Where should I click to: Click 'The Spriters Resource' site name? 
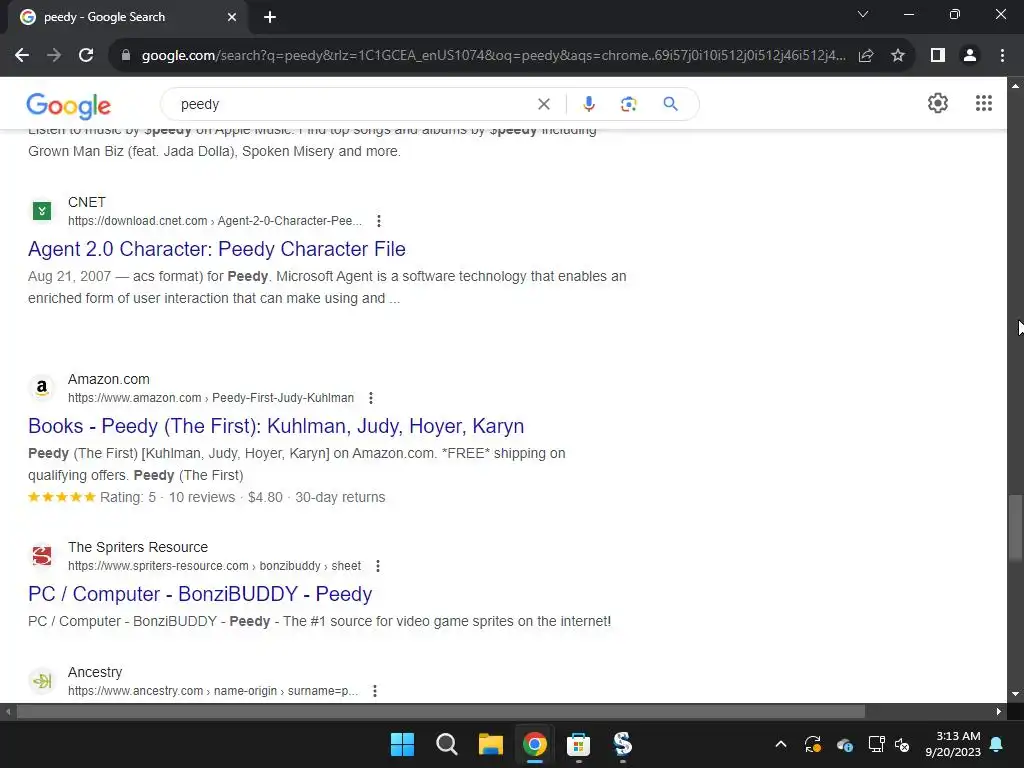(x=138, y=547)
